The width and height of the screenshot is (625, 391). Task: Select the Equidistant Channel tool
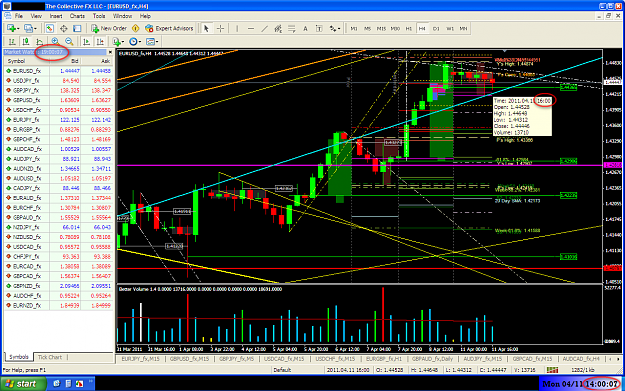click(x=278, y=28)
